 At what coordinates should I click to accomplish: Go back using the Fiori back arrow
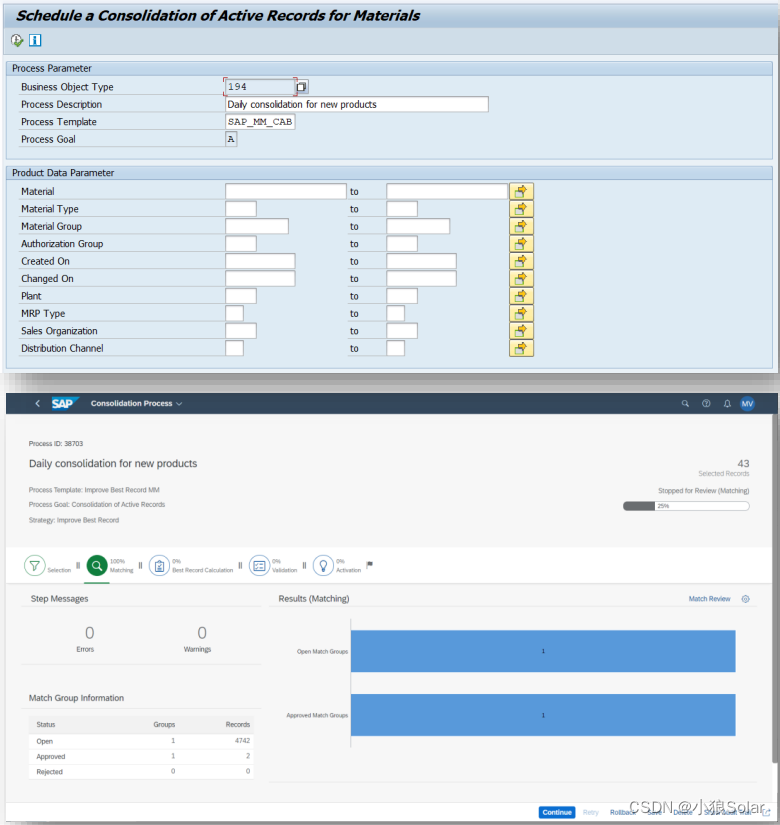pyautogui.click(x=37, y=404)
